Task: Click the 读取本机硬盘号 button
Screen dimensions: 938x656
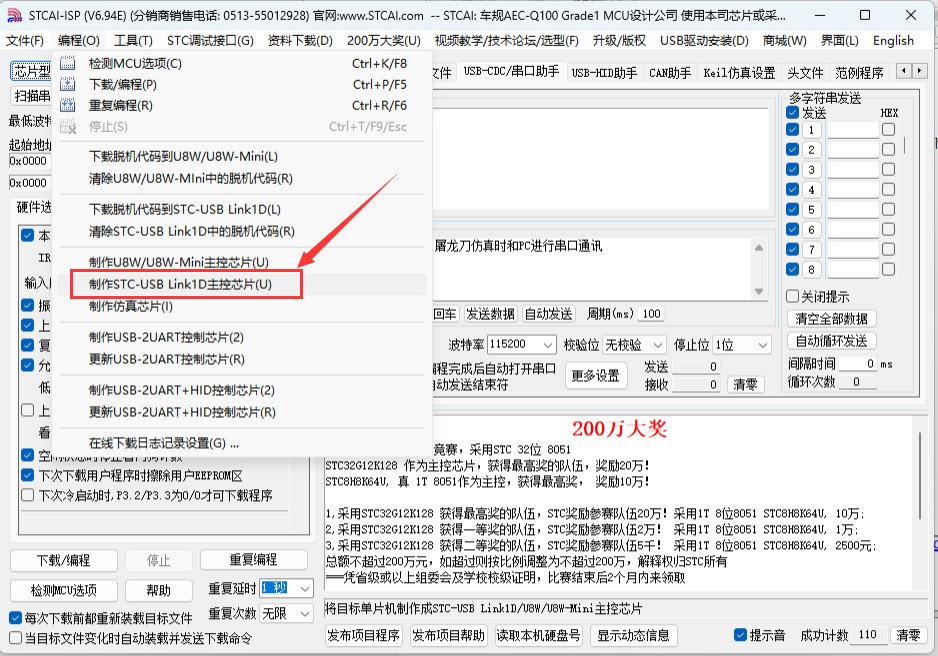Action: (539, 635)
